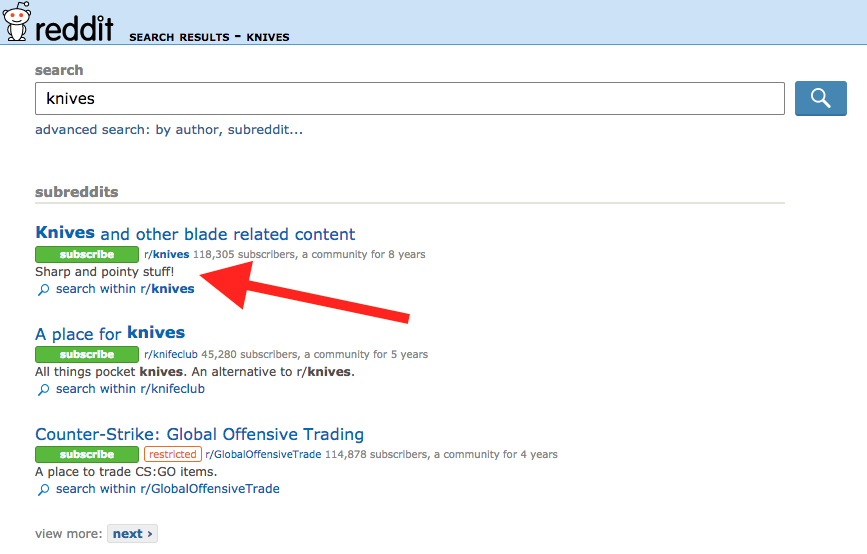Go to next page of results

(132, 534)
